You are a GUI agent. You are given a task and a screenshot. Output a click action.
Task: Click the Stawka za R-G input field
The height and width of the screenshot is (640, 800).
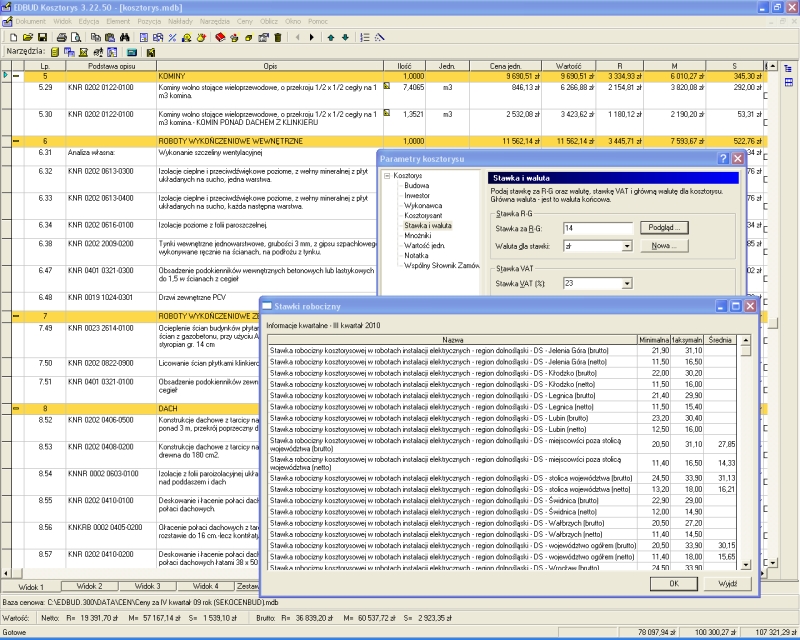click(x=598, y=228)
